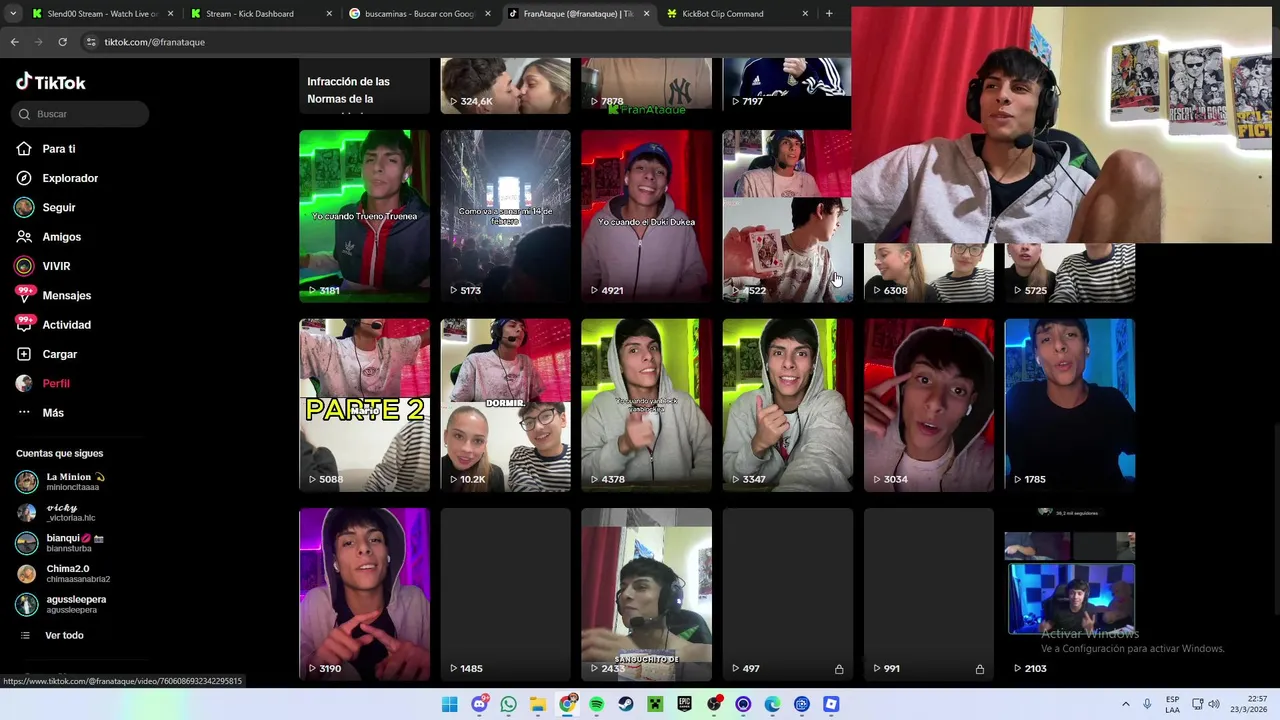
Task: Open the PARTE 2 video
Action: tap(364, 405)
